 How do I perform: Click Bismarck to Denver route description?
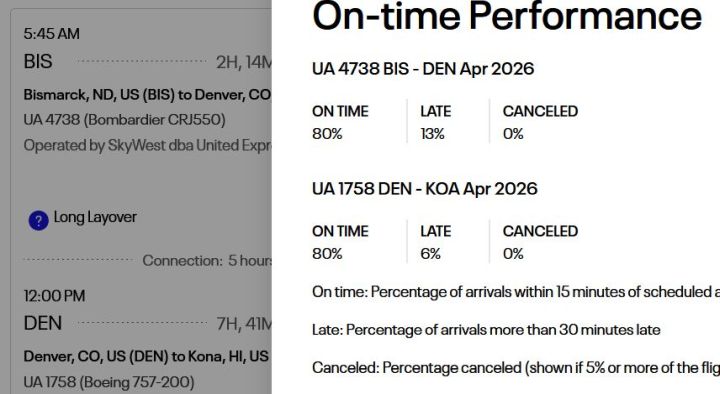coord(147,95)
